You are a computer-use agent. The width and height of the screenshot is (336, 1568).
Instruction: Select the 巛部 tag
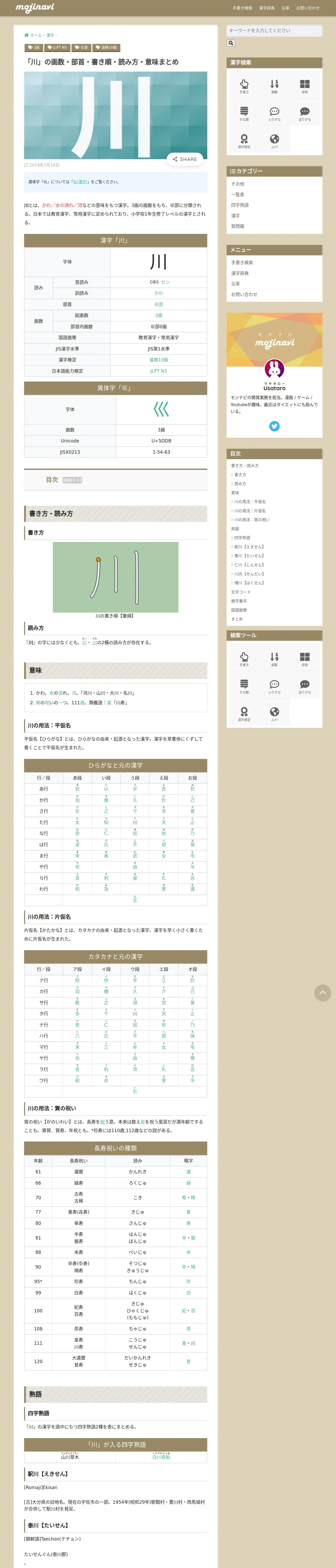[x=81, y=48]
